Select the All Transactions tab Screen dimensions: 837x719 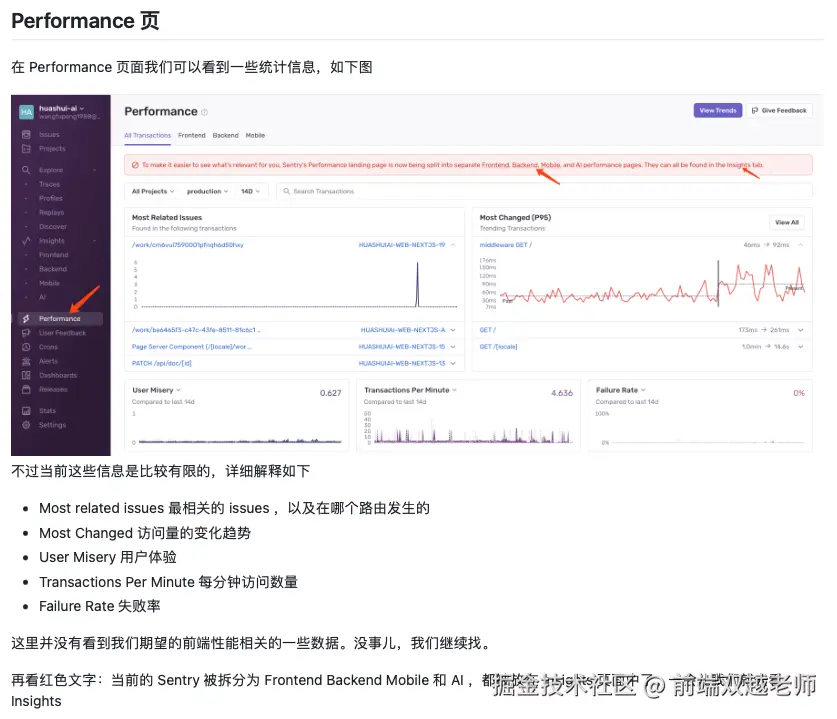point(147,136)
